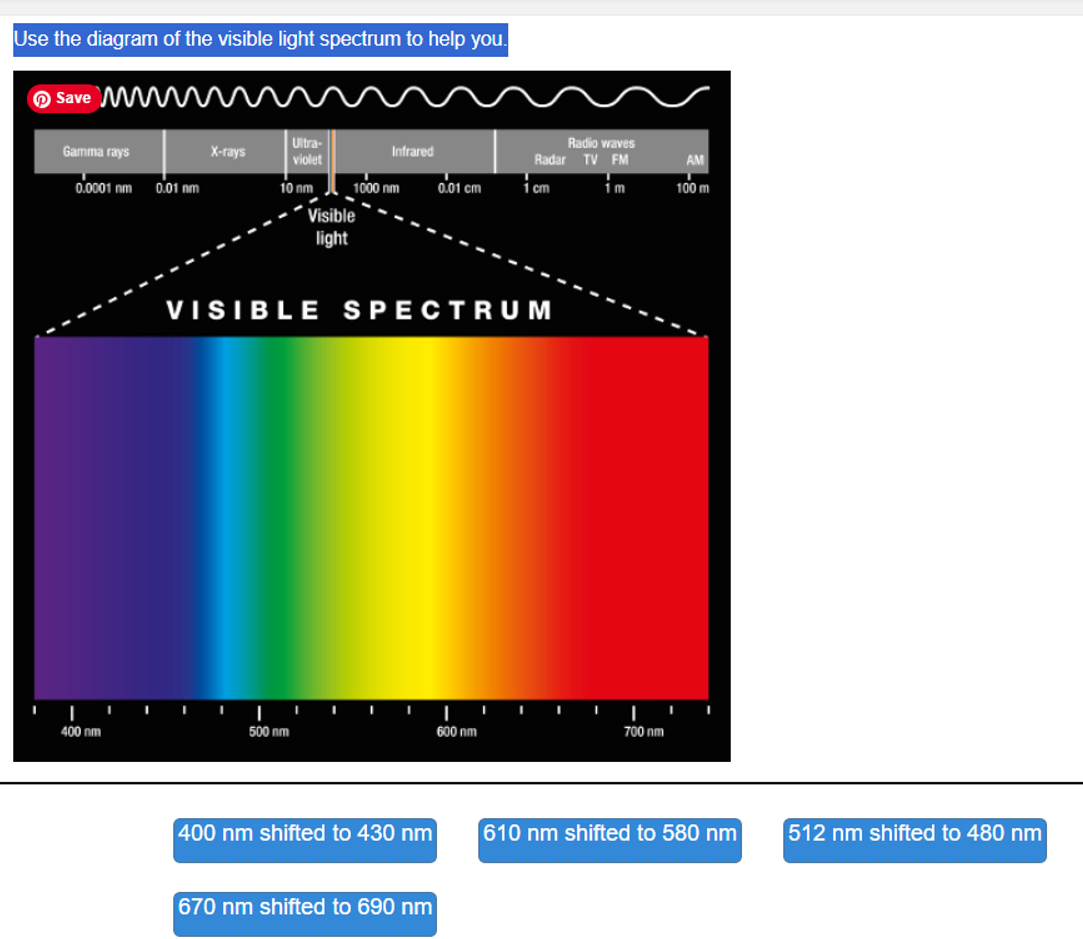Click the Visible light label
Screen dimensions: 1083x939
click(331, 225)
